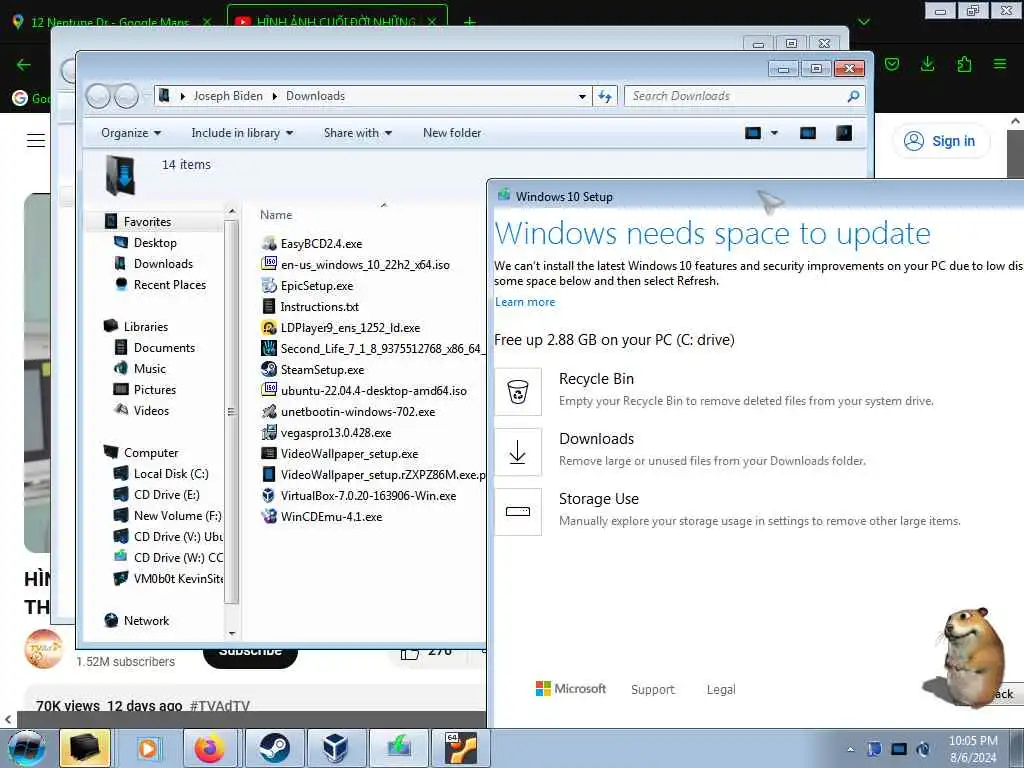Click the search magnifier in Search Downloads
The image size is (1024, 768).
853,96
